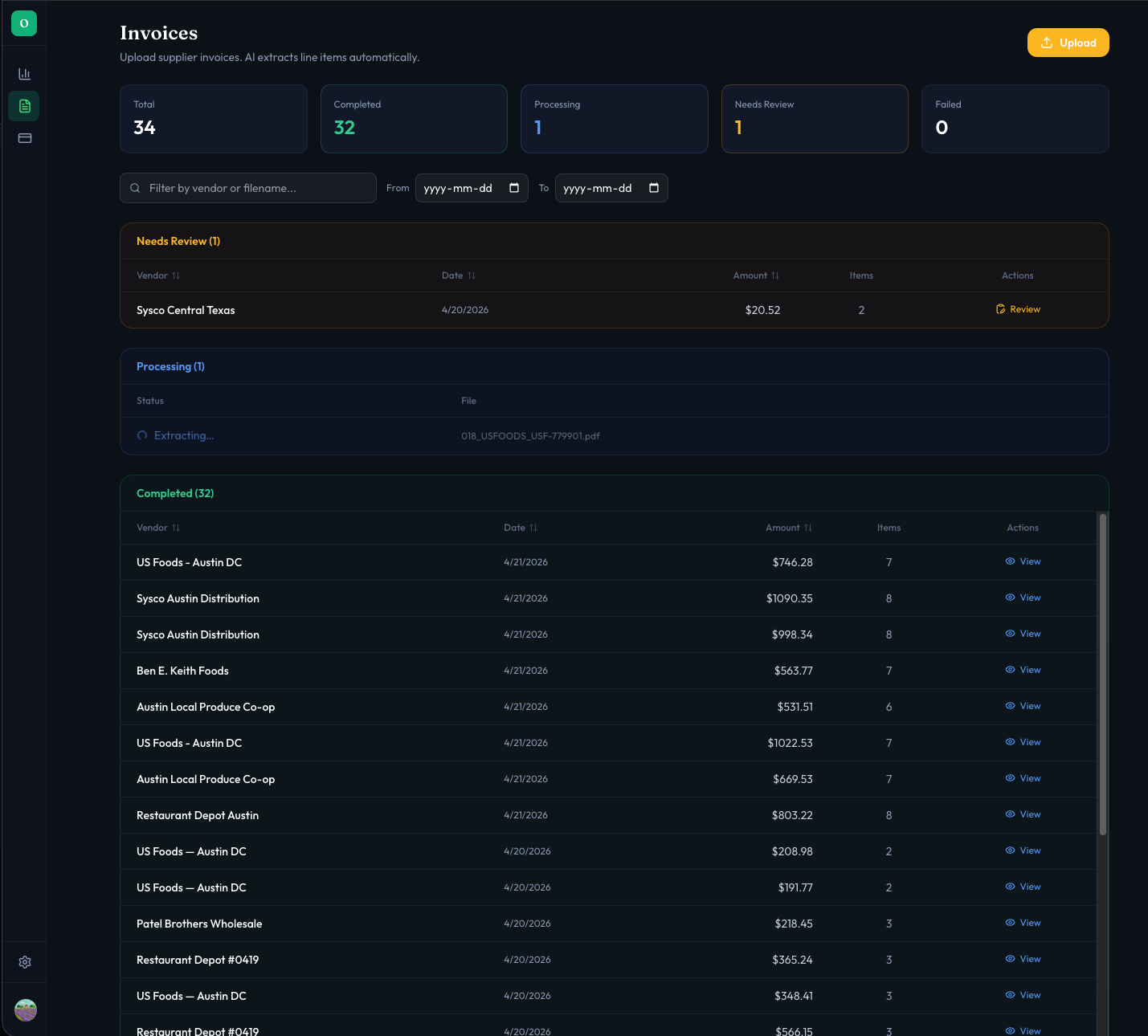
Task: Review the Sysco Central Texas invoice
Action: point(1018,309)
